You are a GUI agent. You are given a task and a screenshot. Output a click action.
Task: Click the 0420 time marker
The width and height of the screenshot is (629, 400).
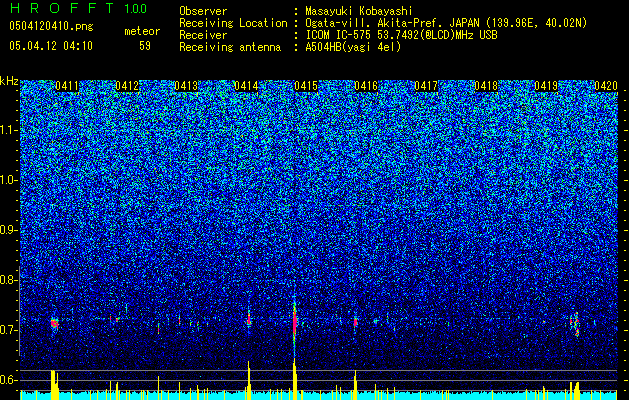pyautogui.click(x=606, y=86)
